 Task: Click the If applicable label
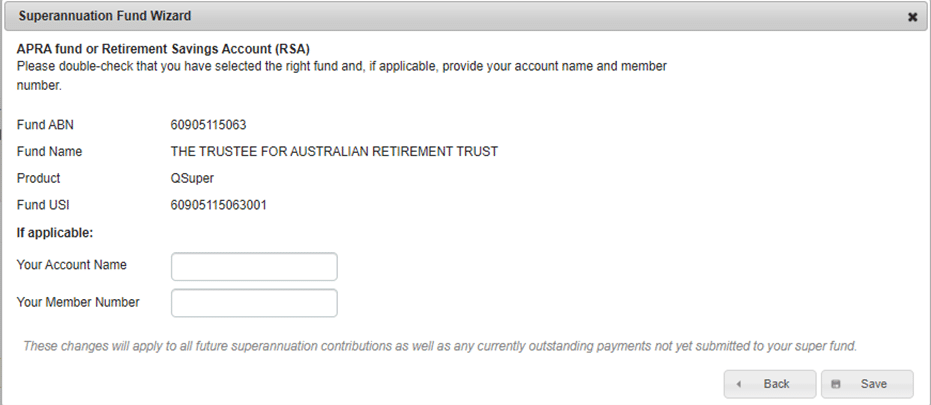[x=55, y=233]
